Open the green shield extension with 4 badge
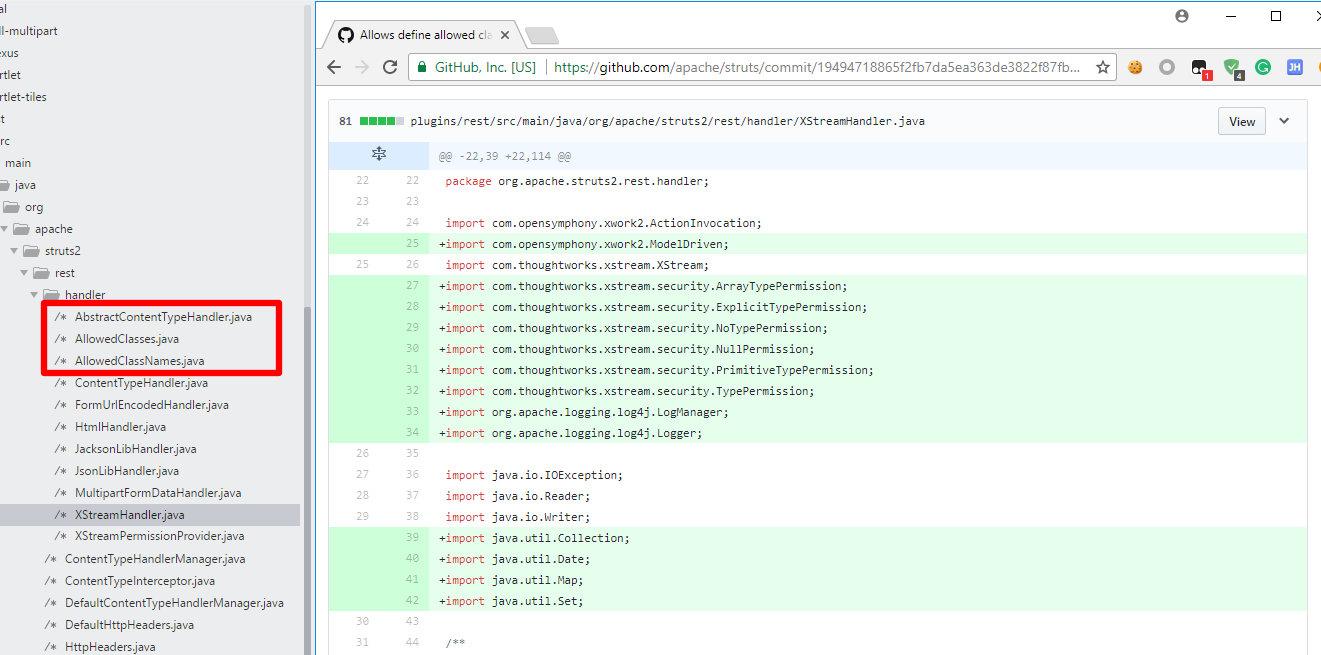Viewport: 1321px width, 655px height. [1233, 68]
